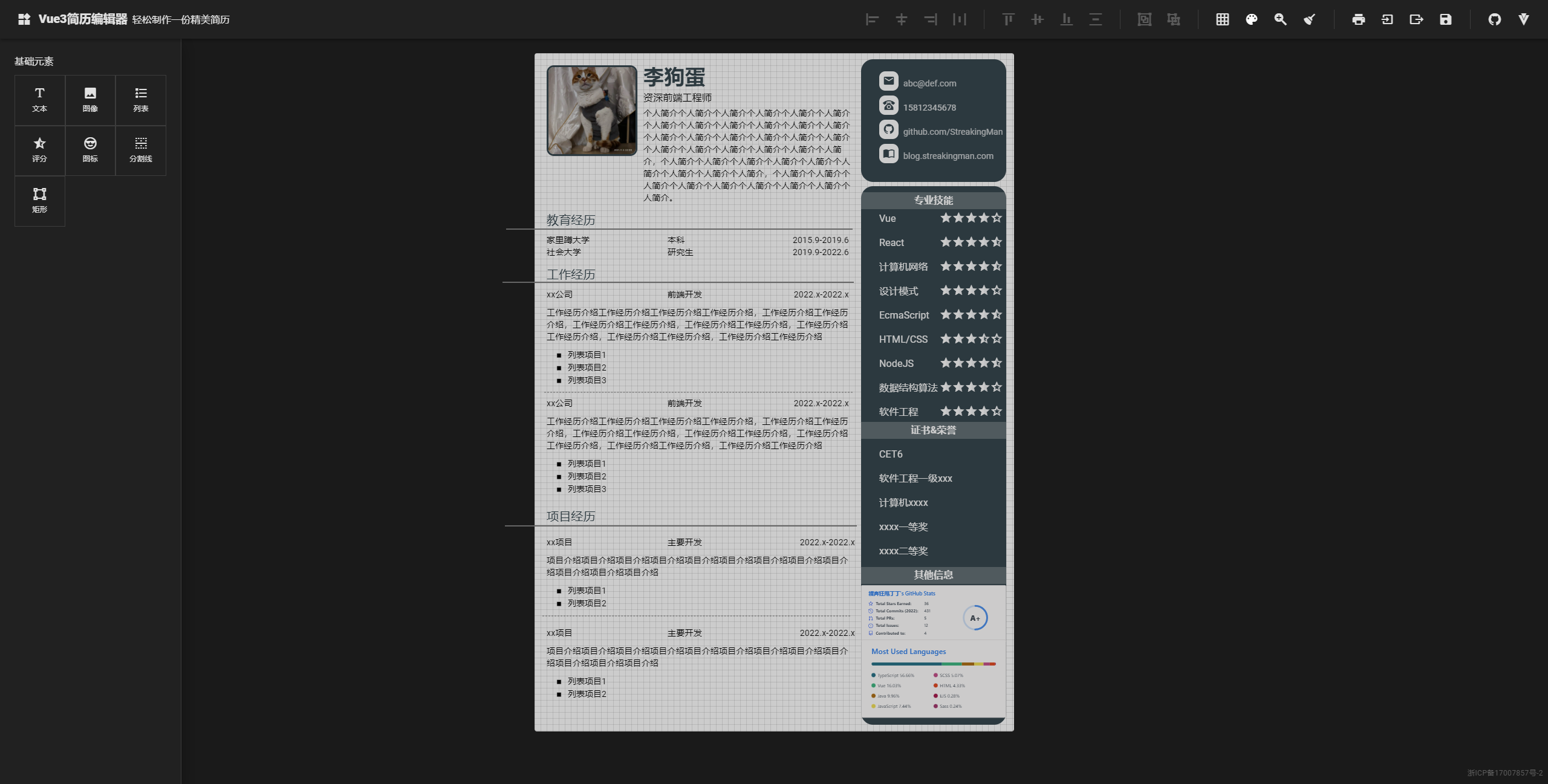Click the Vue skill star rating

(x=971, y=218)
